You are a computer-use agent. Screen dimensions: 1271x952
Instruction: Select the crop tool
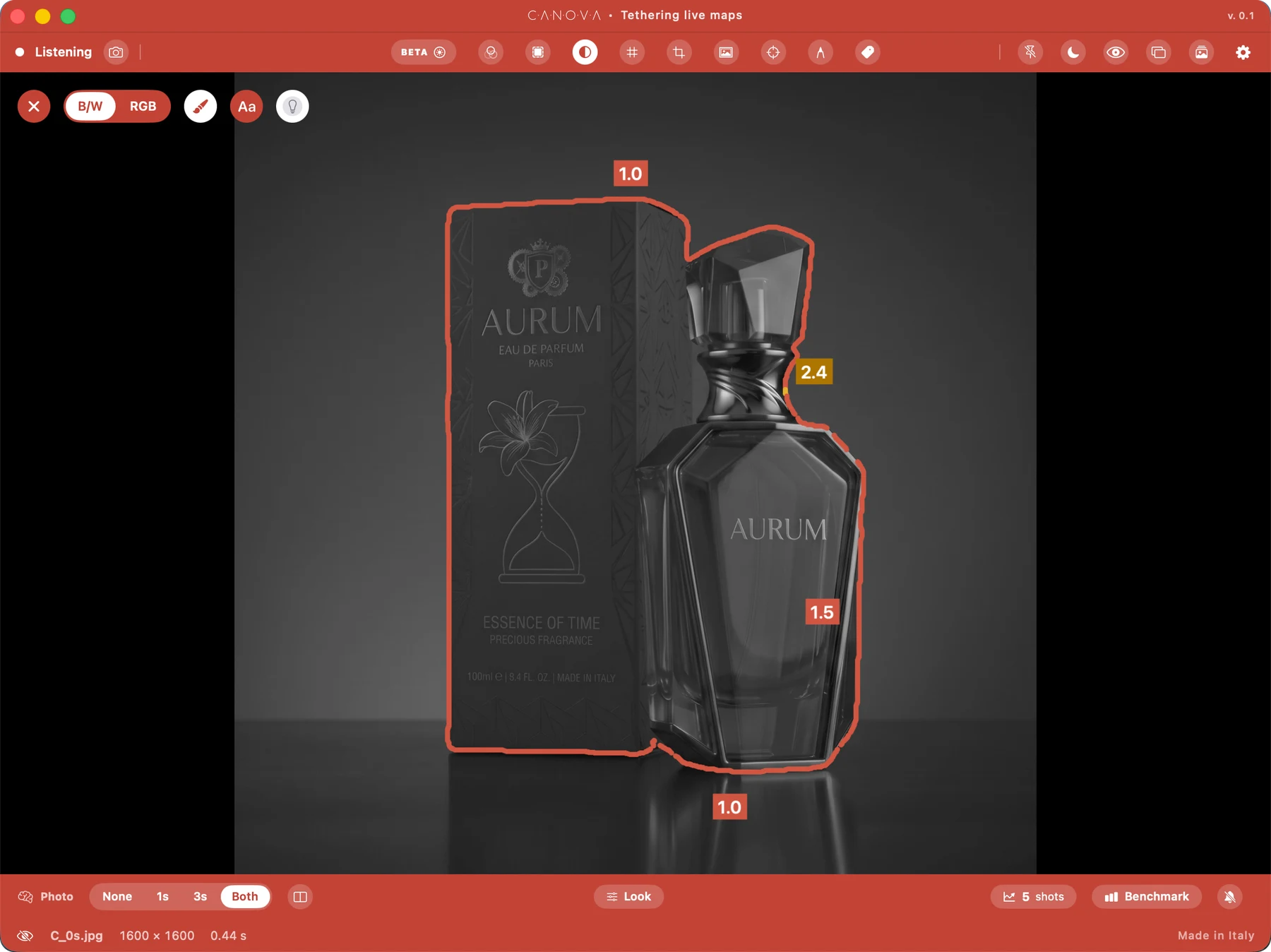[679, 52]
